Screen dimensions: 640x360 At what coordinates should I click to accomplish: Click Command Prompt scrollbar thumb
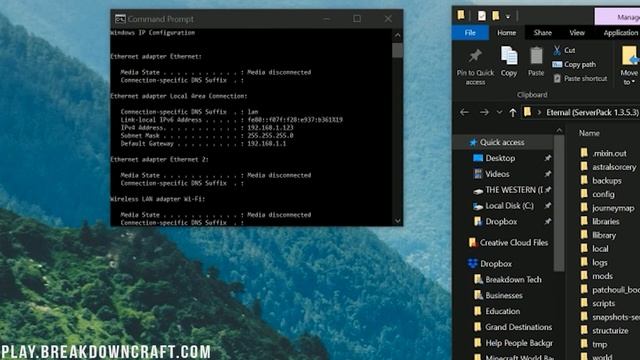click(x=397, y=51)
